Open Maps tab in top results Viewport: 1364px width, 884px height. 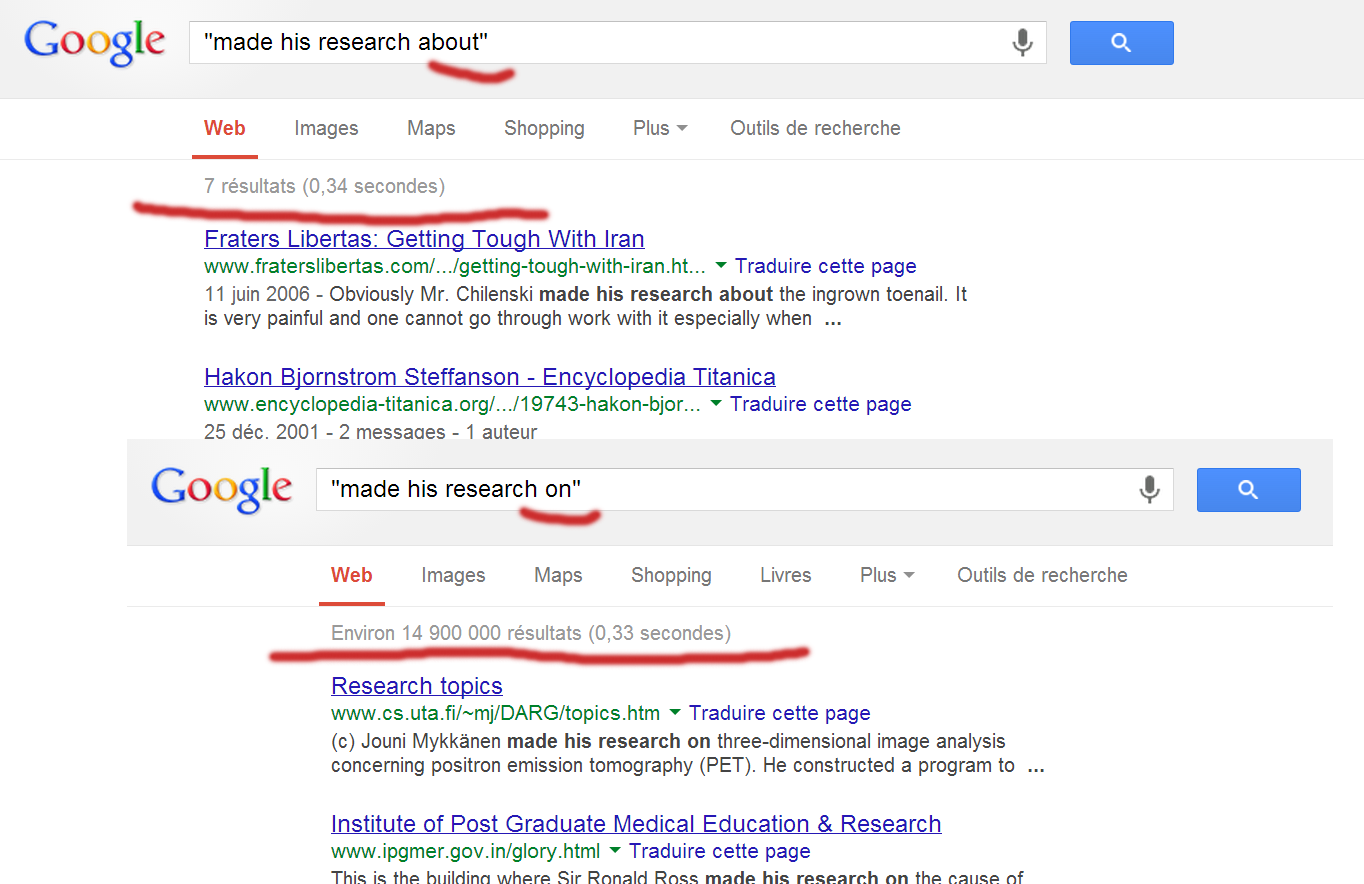point(431,129)
